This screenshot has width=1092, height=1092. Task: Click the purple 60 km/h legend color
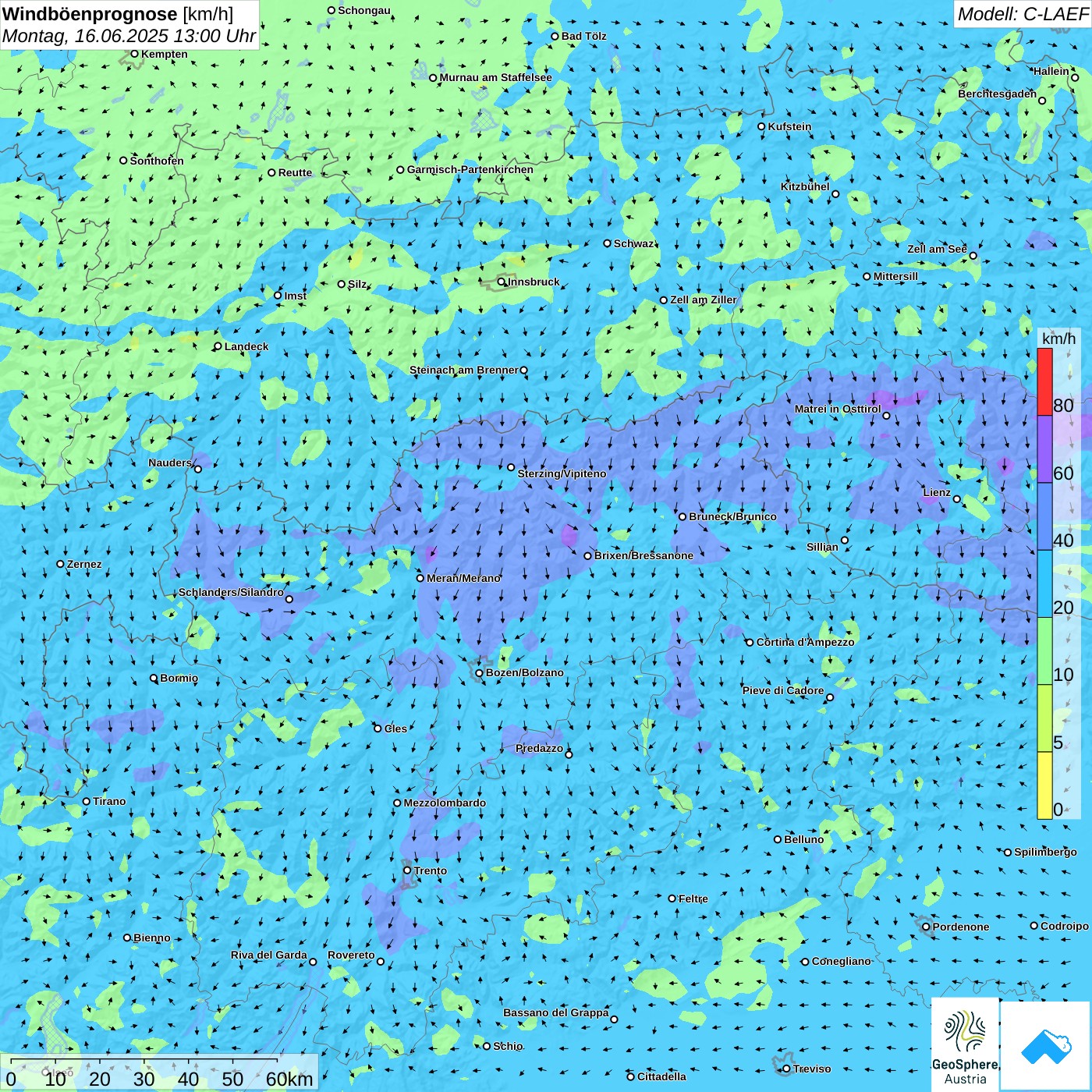(x=1044, y=449)
